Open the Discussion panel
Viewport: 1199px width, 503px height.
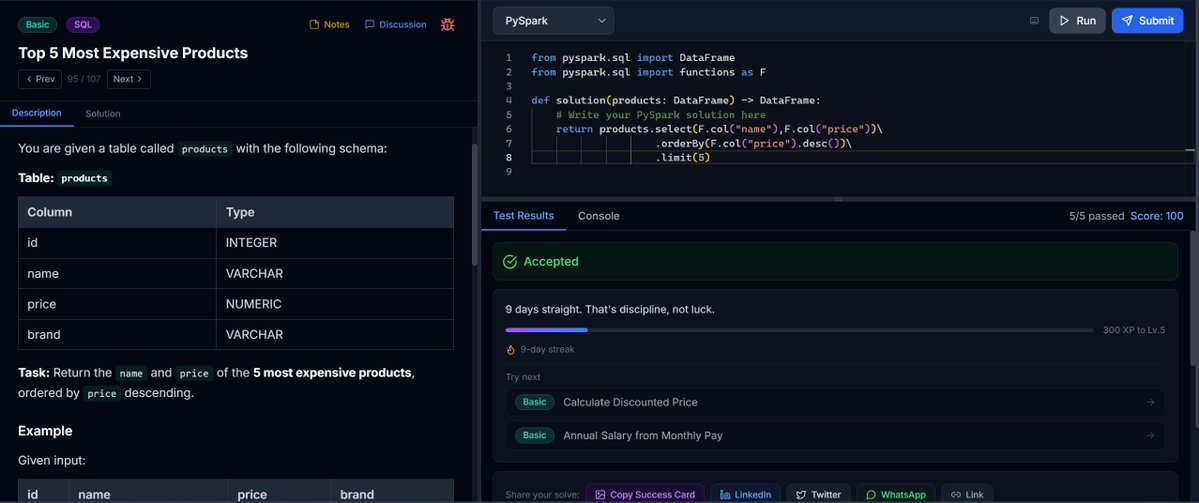pyautogui.click(x=395, y=24)
